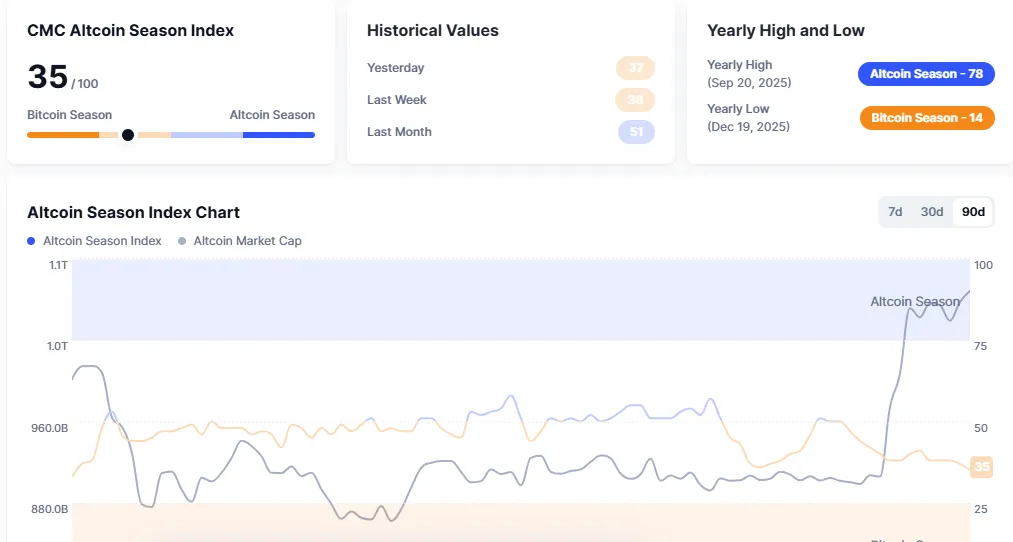
Task: Toggle the Altcoin Market Cap legend
Action: pos(240,241)
